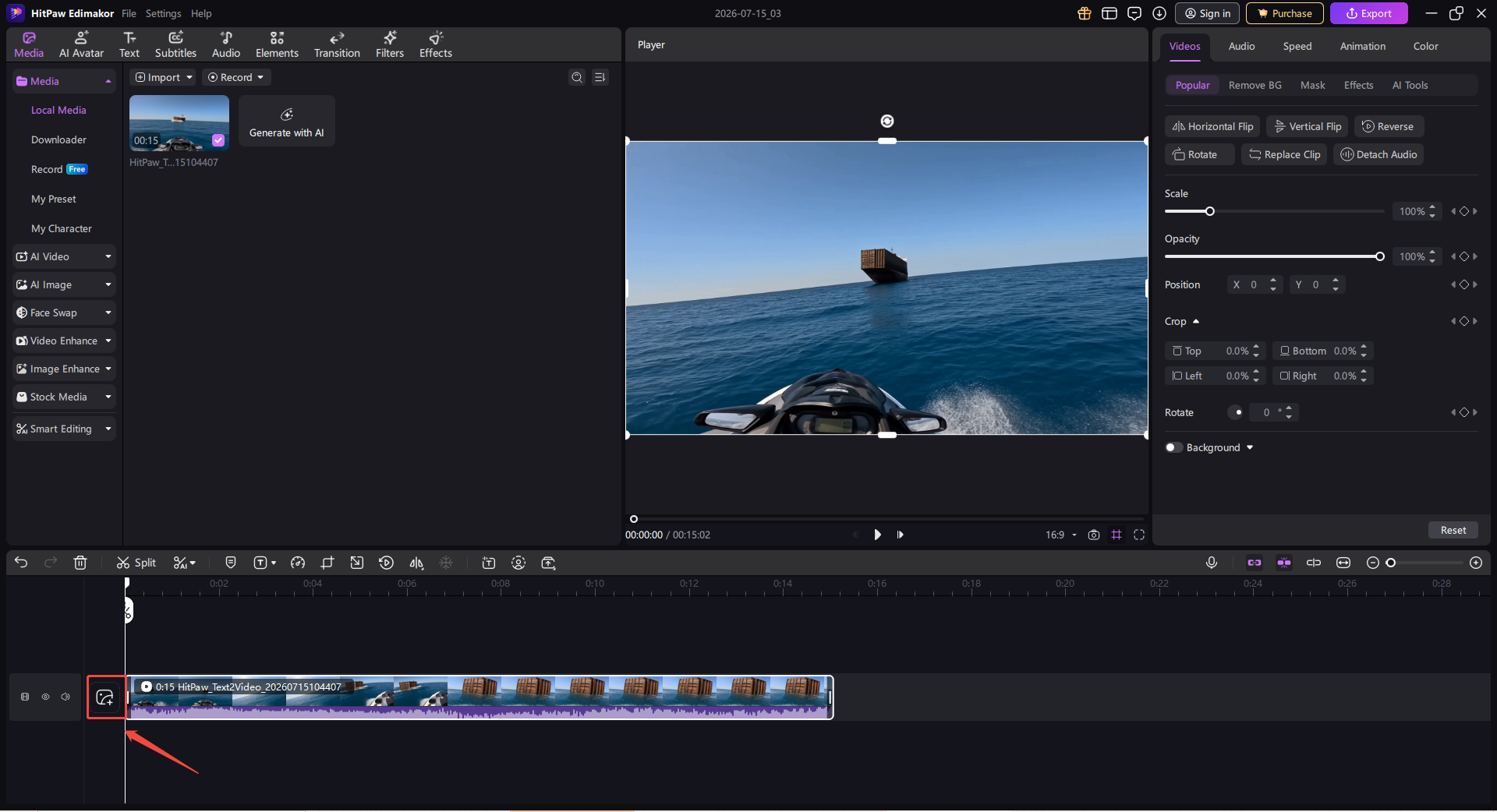Search media with magnifier icon

click(577, 77)
